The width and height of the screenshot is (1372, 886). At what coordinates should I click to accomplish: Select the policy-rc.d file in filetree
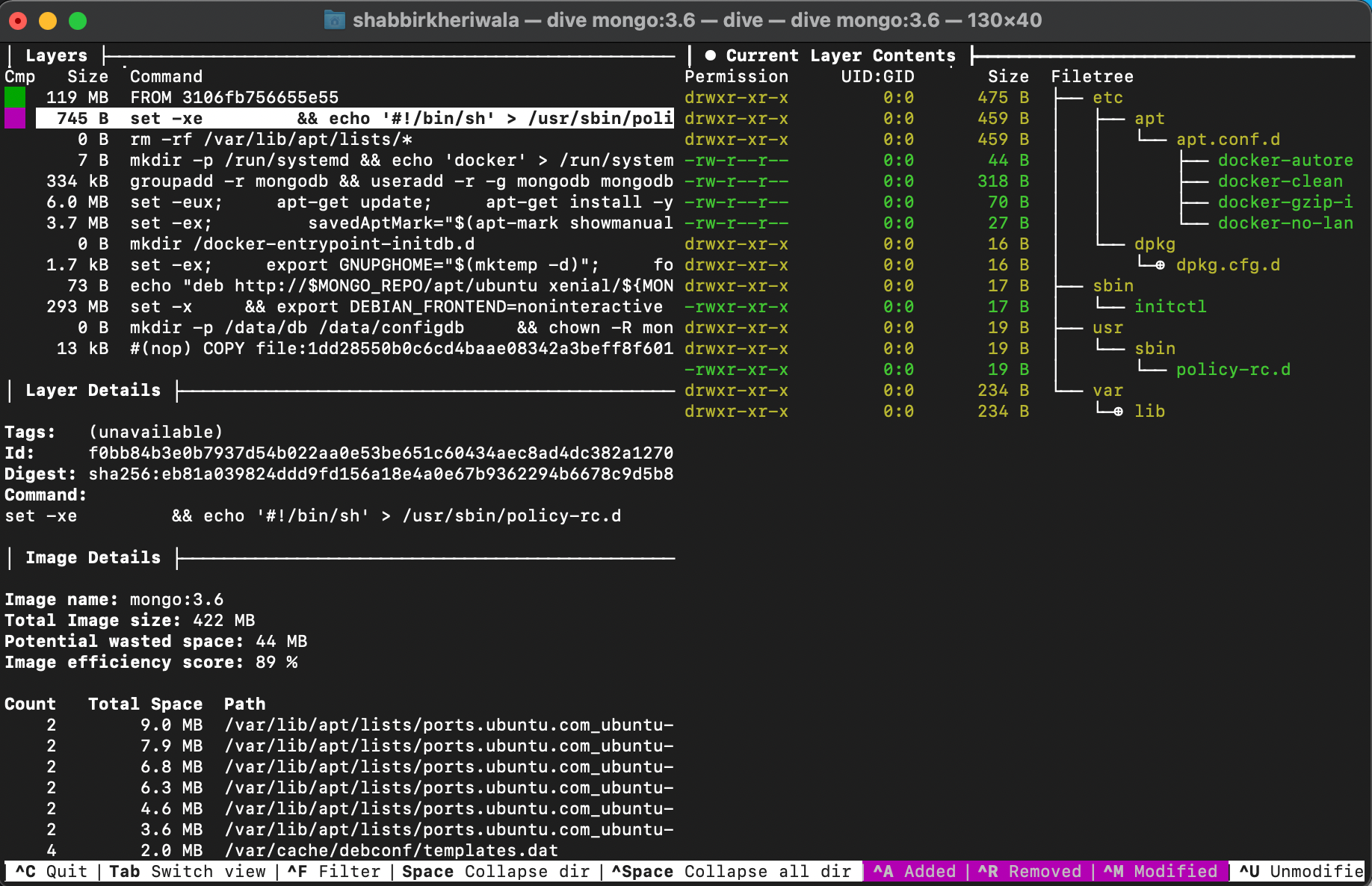click(x=1232, y=370)
